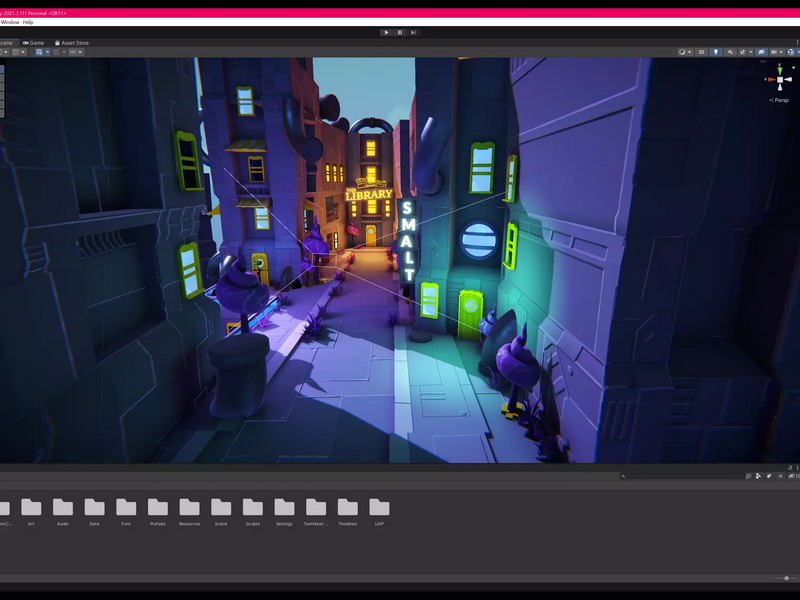This screenshot has height=600, width=800.
Task: Toggle the 2D view mode button
Action: pyautogui.click(x=702, y=52)
